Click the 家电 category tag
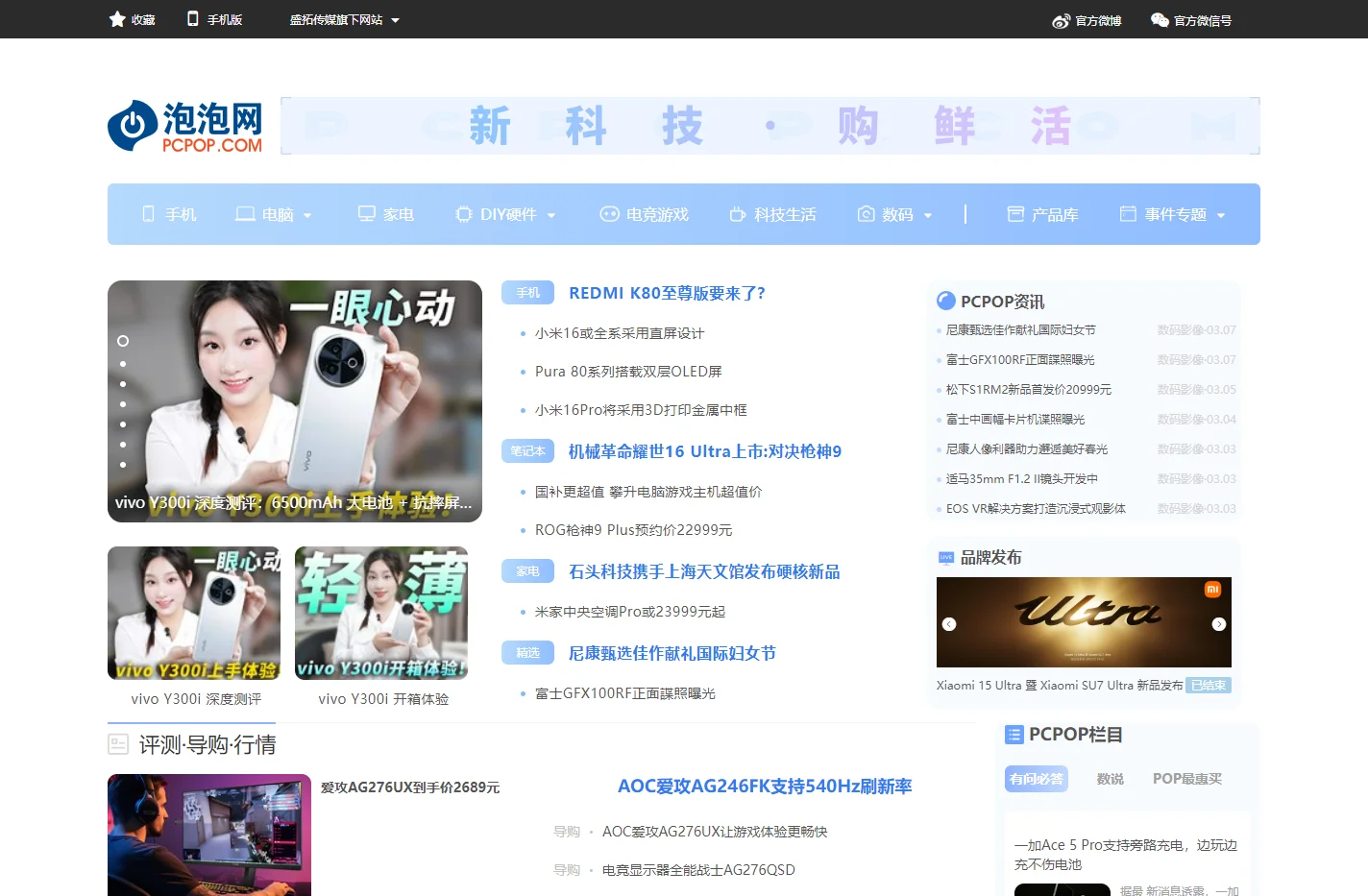This screenshot has height=896, width=1368. click(528, 571)
